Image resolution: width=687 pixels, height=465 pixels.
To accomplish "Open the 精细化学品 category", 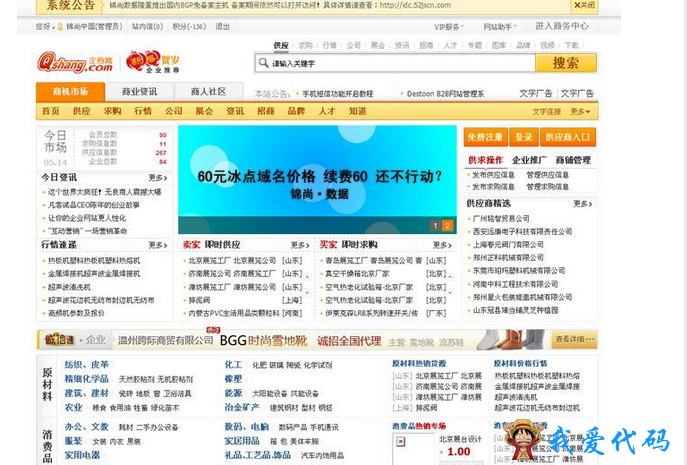I will 87,379.
